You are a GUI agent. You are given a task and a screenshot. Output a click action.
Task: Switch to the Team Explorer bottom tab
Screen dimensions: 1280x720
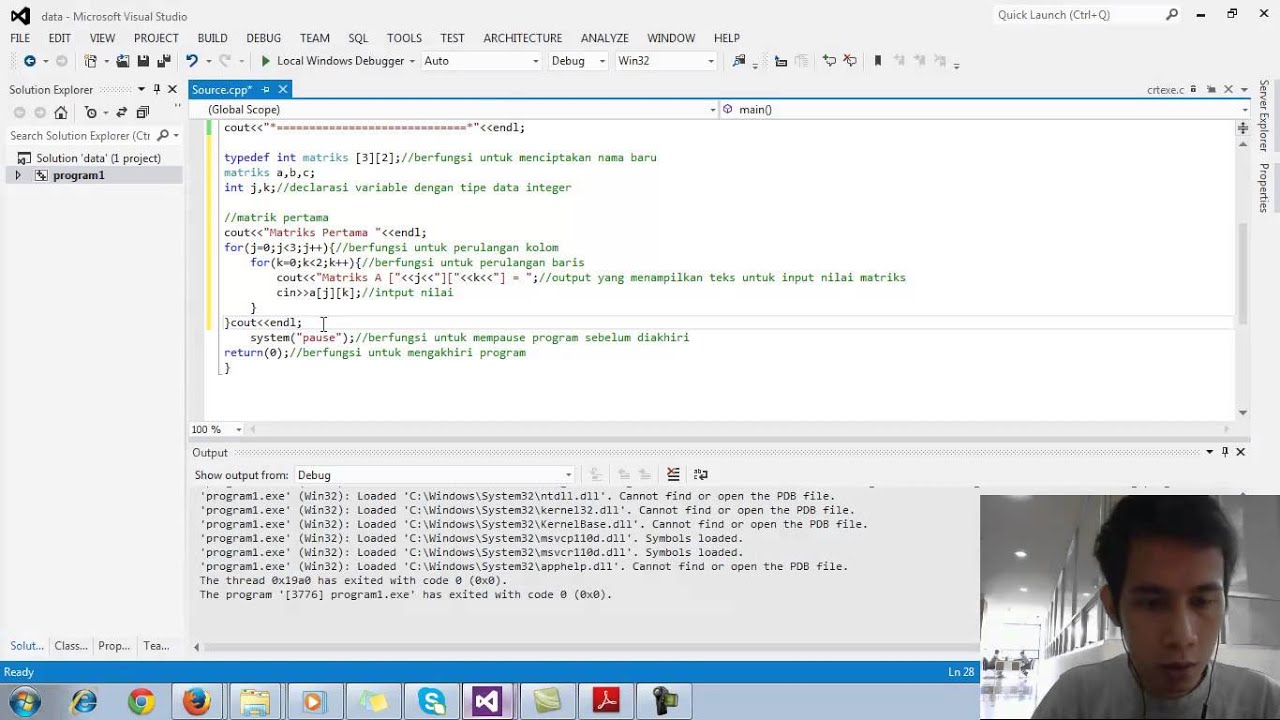tap(156, 646)
